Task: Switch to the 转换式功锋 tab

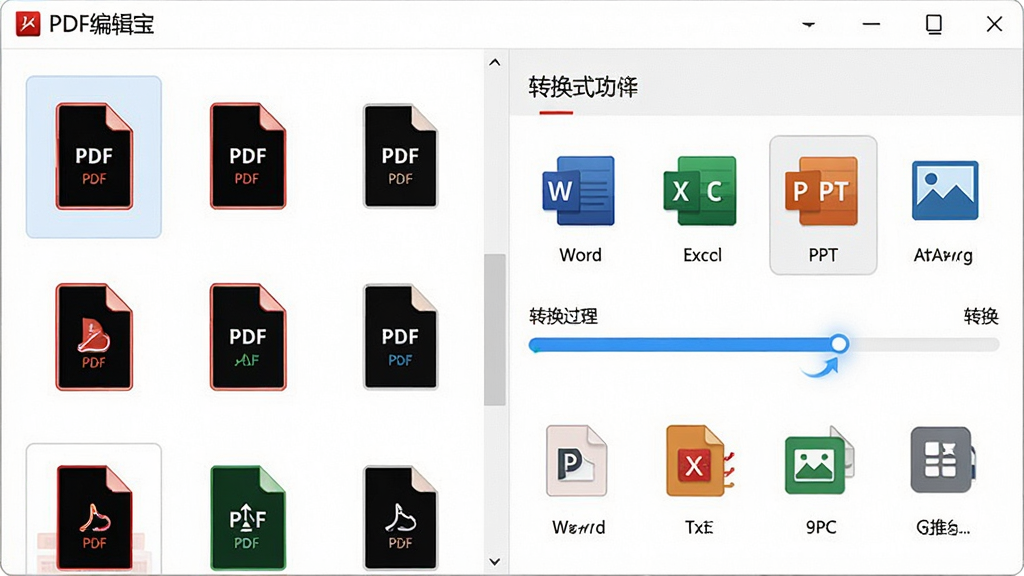Action: tap(583, 87)
